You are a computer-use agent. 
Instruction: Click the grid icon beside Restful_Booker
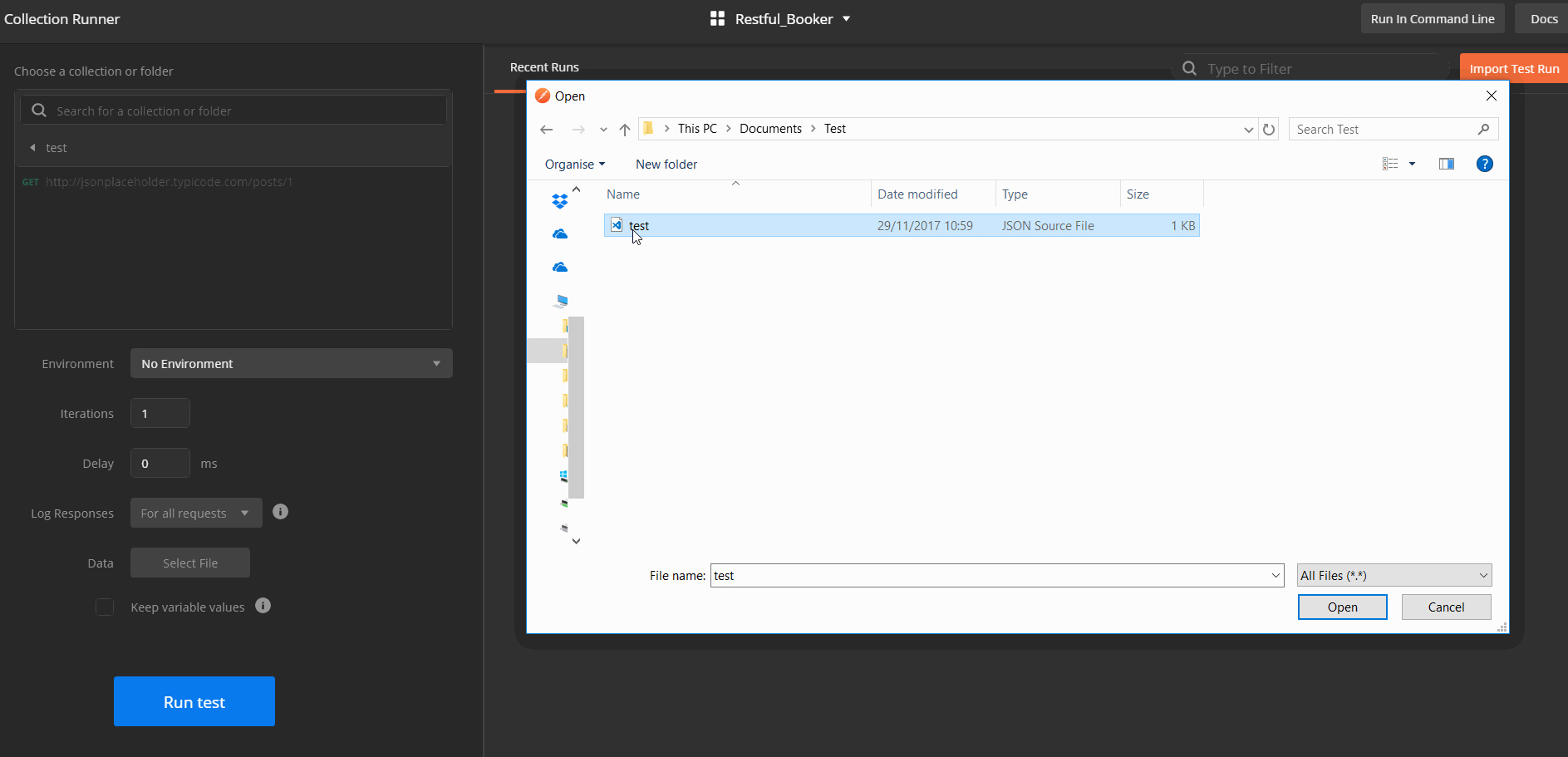click(x=717, y=17)
